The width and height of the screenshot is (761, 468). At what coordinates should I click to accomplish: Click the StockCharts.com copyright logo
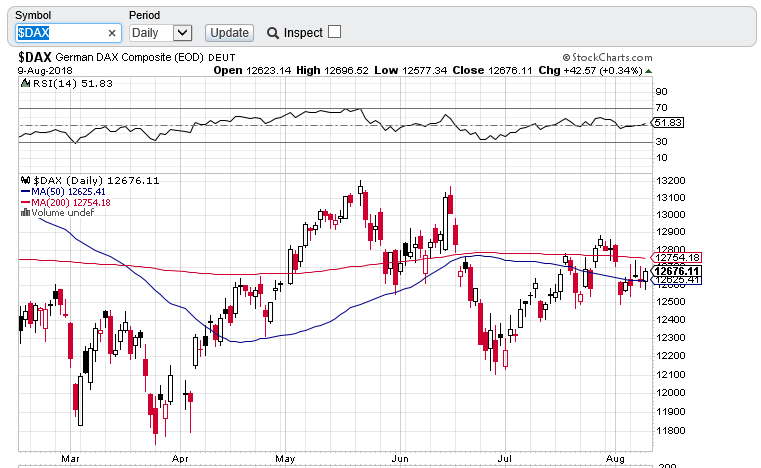[x=607, y=57]
